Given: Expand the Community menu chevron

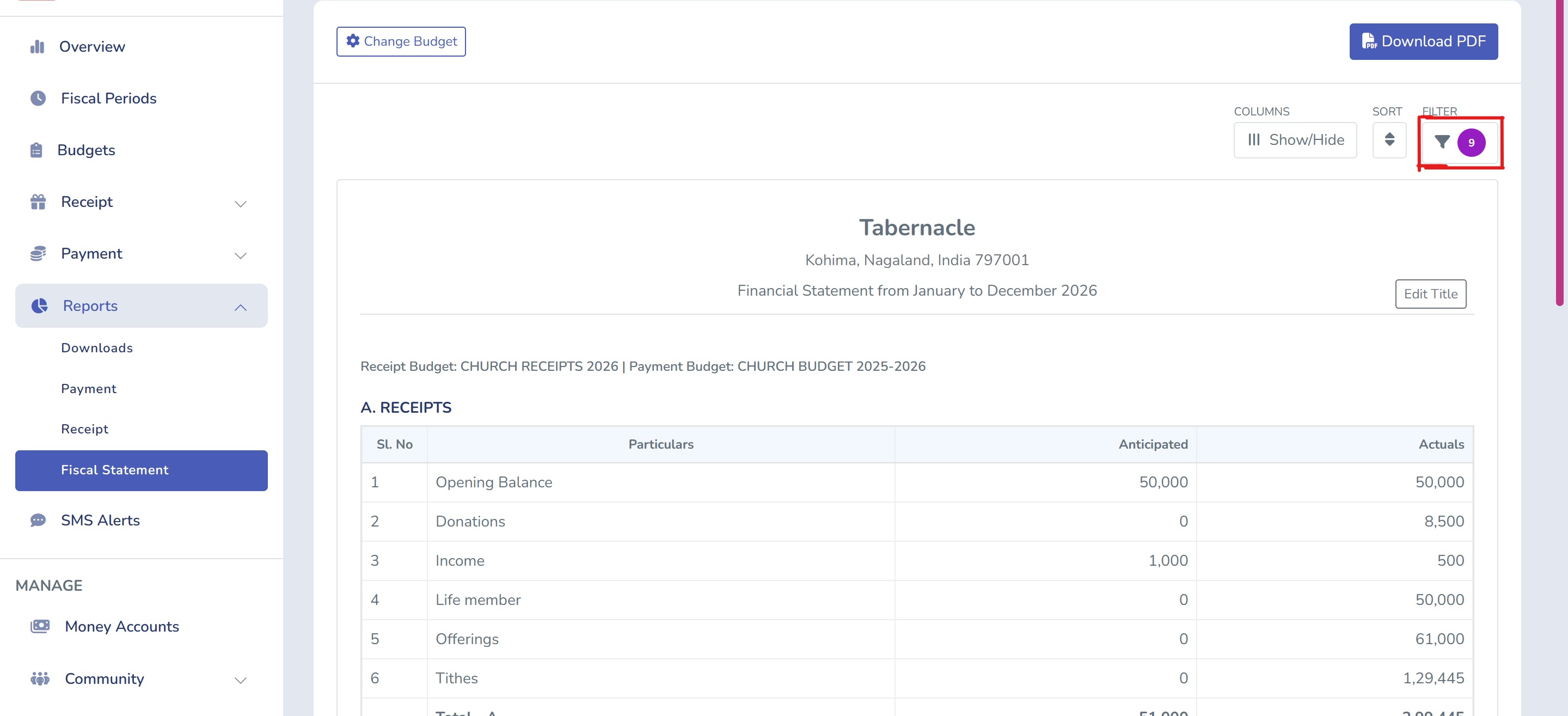Looking at the screenshot, I should [241, 680].
